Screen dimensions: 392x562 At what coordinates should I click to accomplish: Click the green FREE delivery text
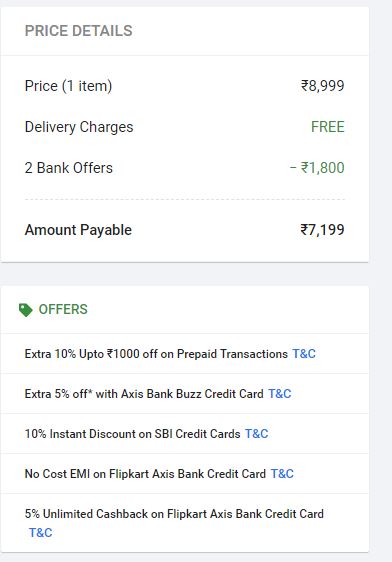[328, 127]
